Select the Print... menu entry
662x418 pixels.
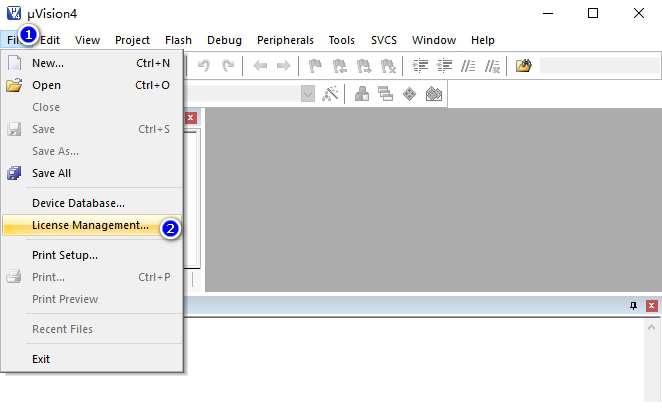click(92, 277)
